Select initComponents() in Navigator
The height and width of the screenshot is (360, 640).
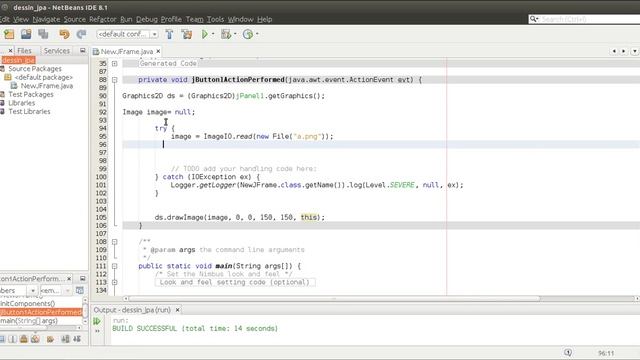(28, 303)
